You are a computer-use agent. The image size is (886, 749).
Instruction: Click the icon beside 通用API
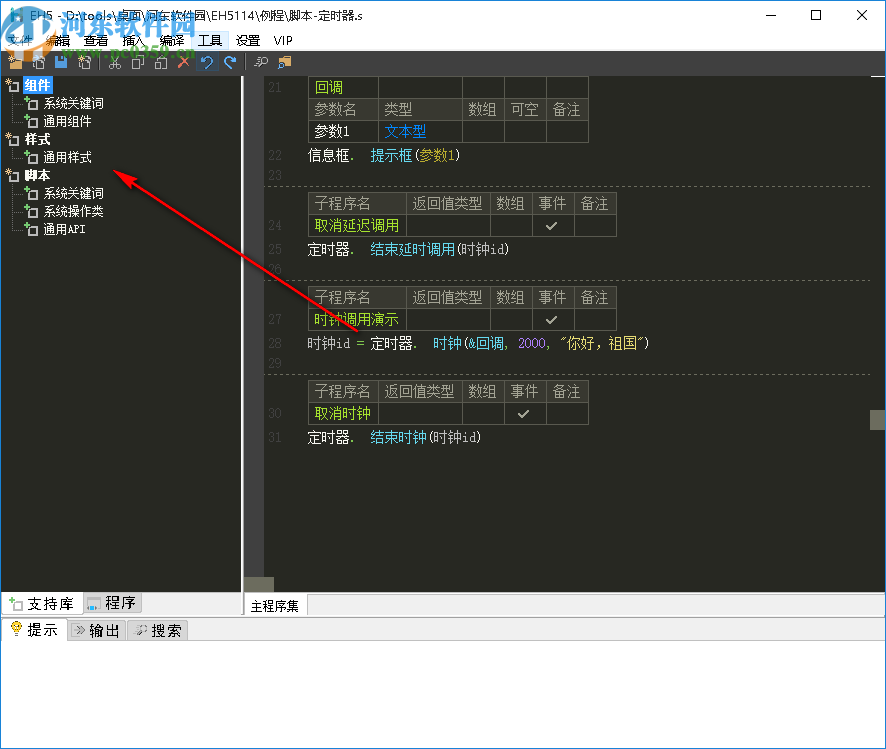tap(31, 229)
